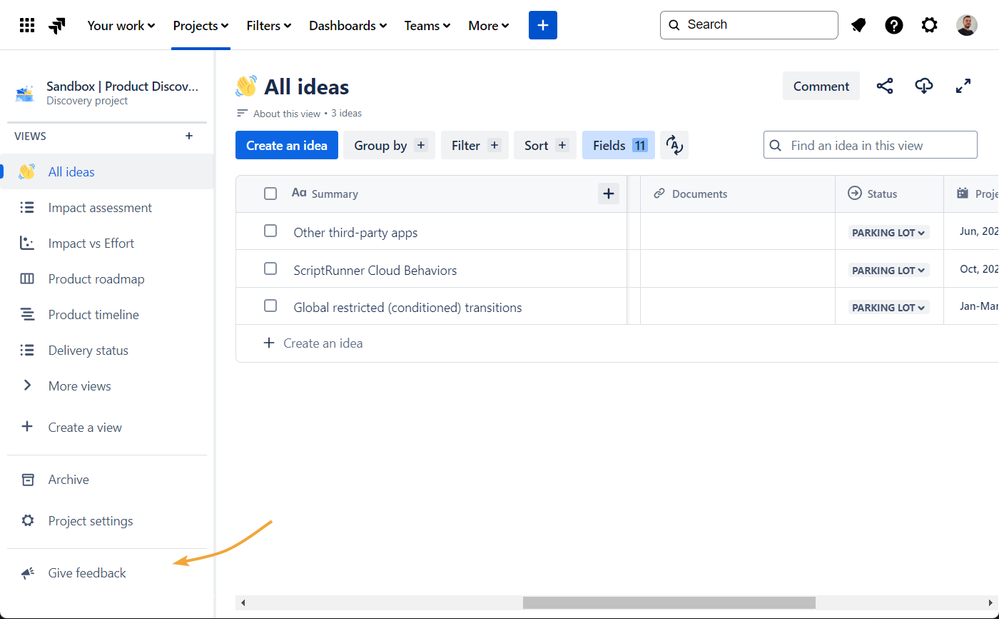Open the Teams dropdown menu

coord(427,25)
